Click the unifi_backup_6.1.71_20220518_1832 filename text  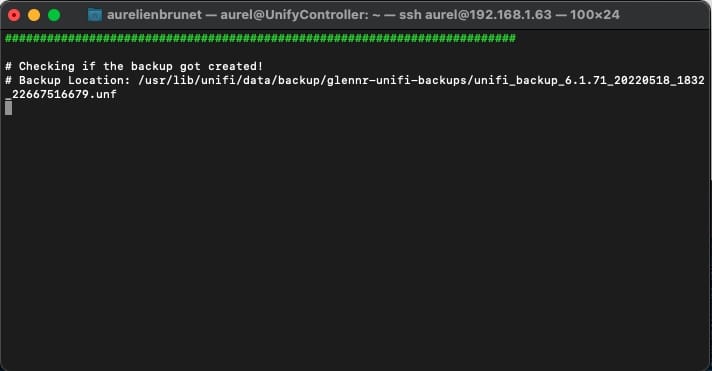coord(589,80)
